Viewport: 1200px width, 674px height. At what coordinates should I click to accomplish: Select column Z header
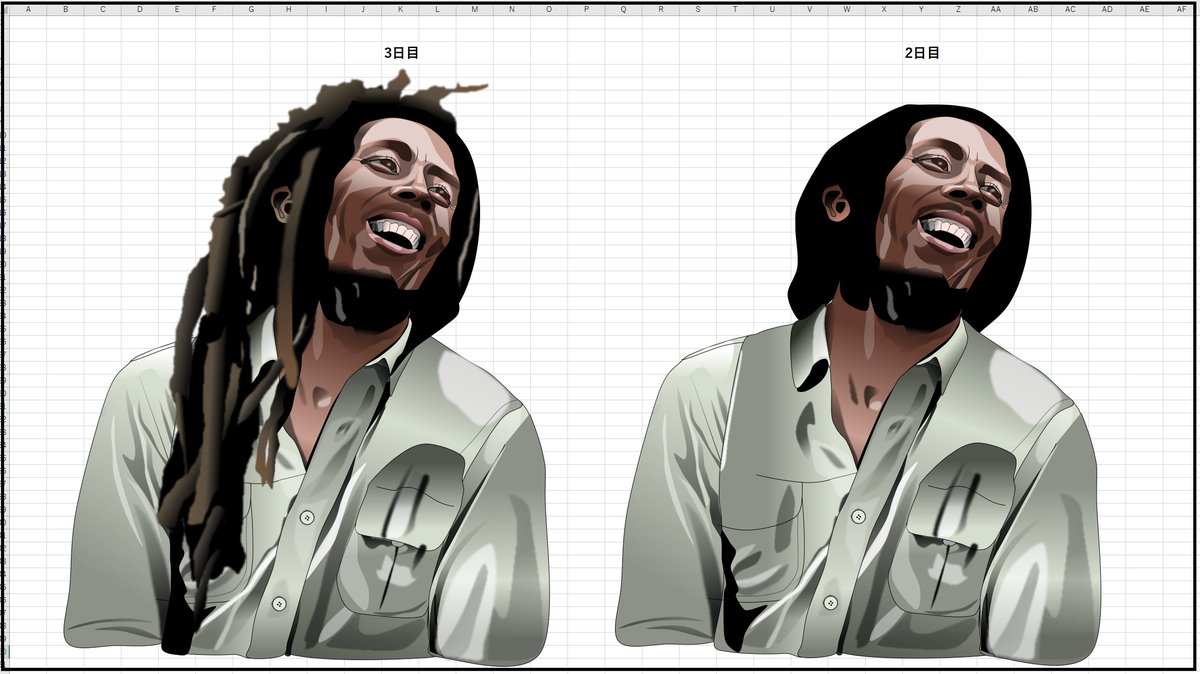click(958, 9)
